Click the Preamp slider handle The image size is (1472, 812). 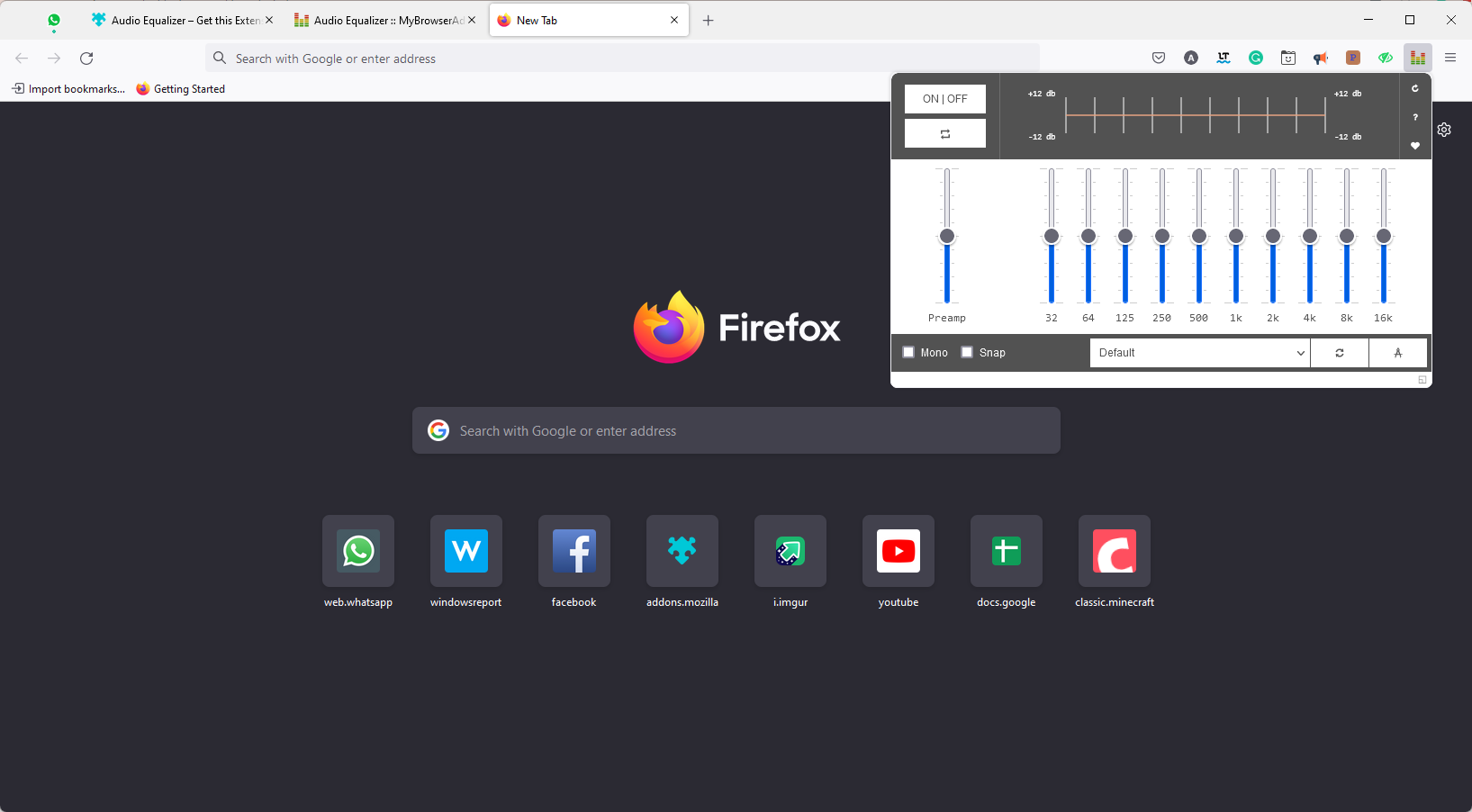point(947,236)
